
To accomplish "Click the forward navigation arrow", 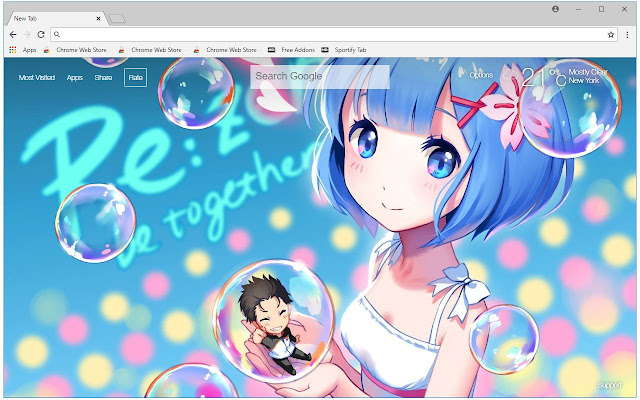I will [27, 35].
